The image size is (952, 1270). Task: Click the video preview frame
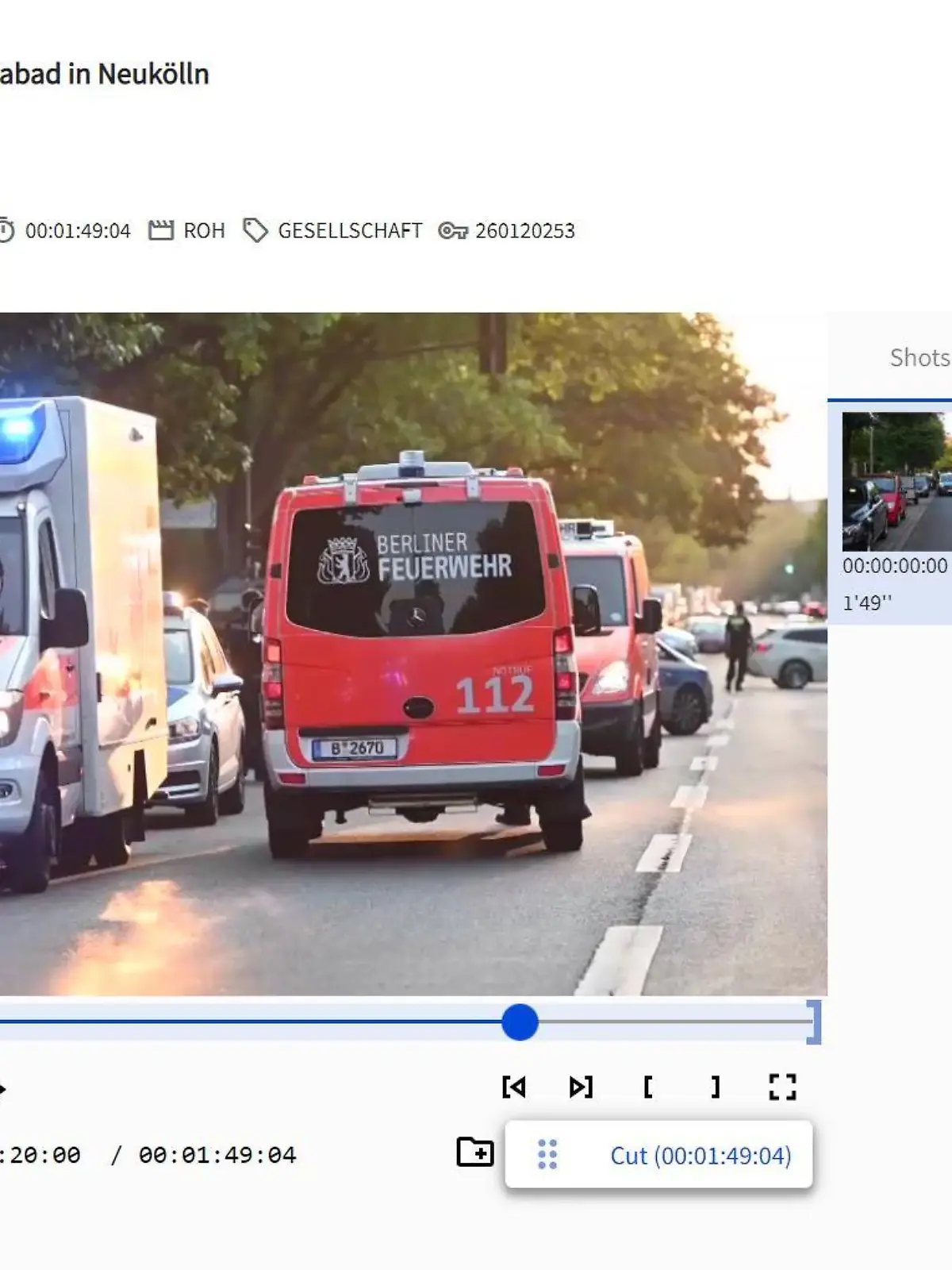pyautogui.click(x=413, y=654)
